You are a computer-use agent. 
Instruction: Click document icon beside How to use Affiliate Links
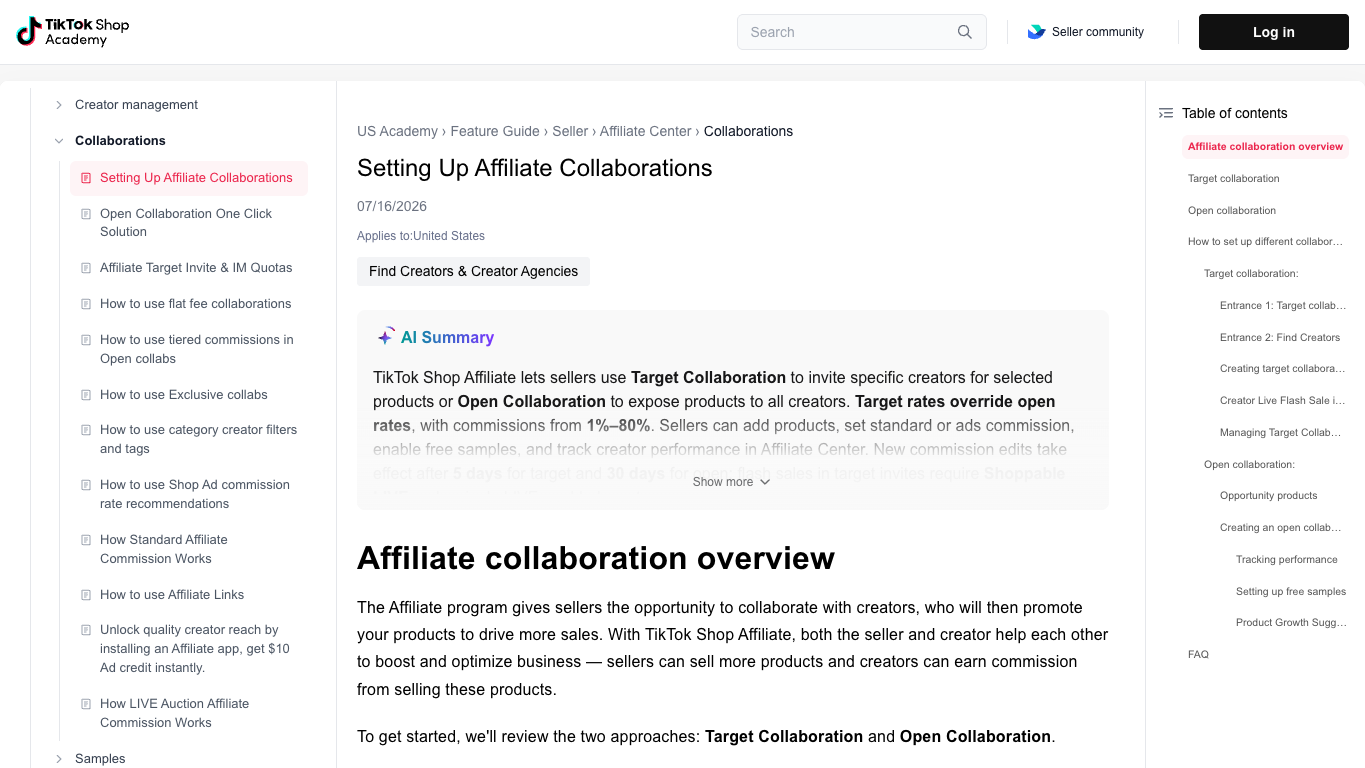tap(86, 595)
